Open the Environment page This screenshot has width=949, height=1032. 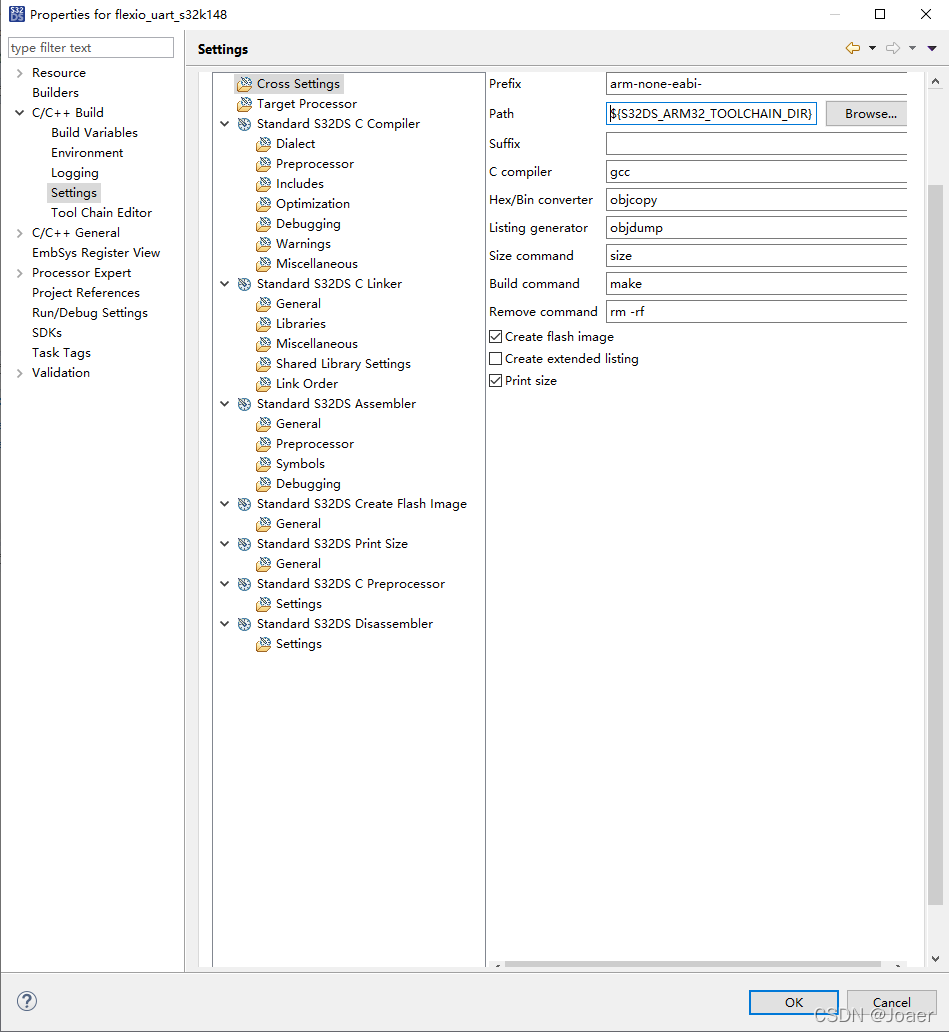(x=87, y=153)
